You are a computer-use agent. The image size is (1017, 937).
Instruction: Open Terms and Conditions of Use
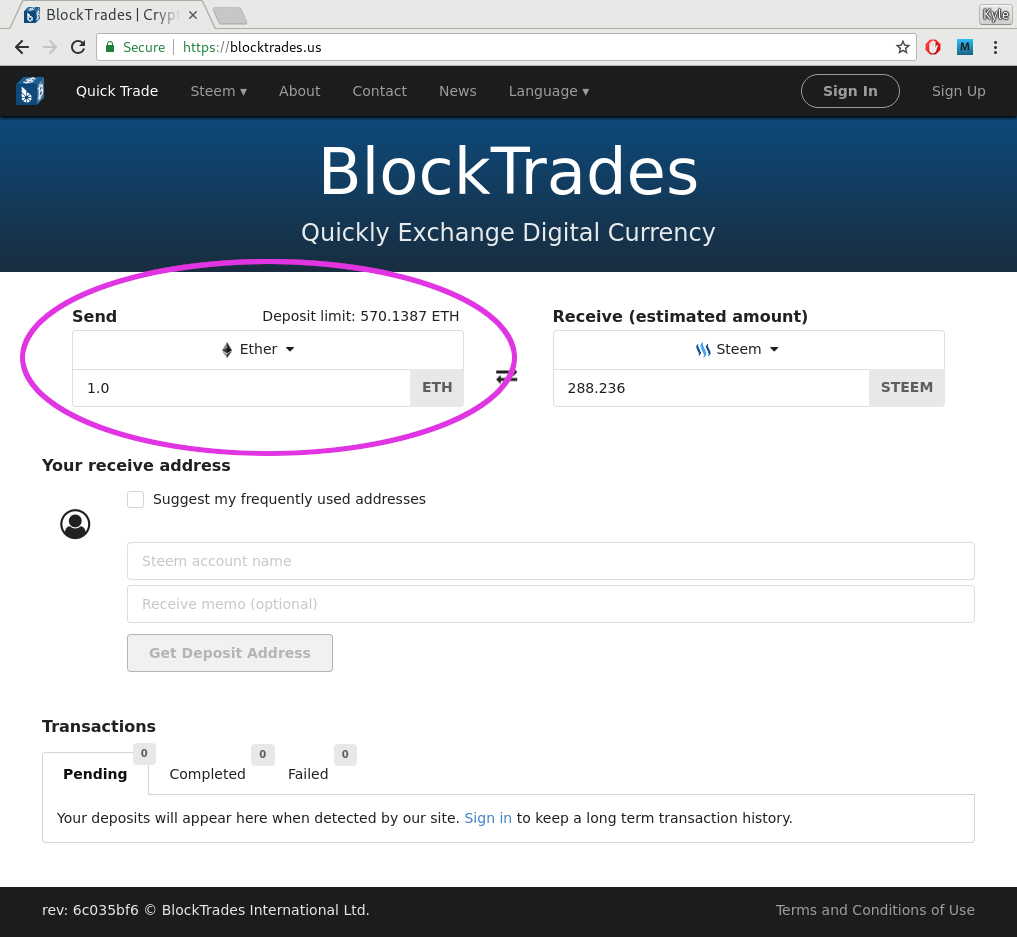tap(875, 910)
